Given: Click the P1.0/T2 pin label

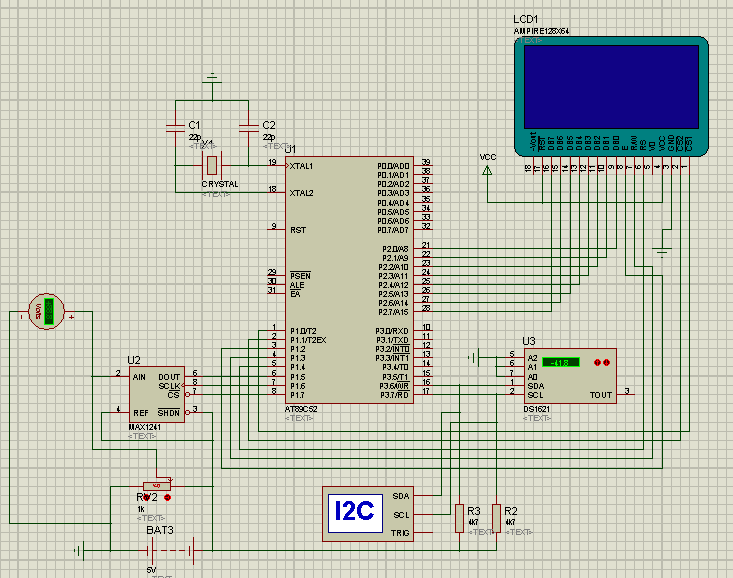Looking at the screenshot, I should (x=303, y=331).
